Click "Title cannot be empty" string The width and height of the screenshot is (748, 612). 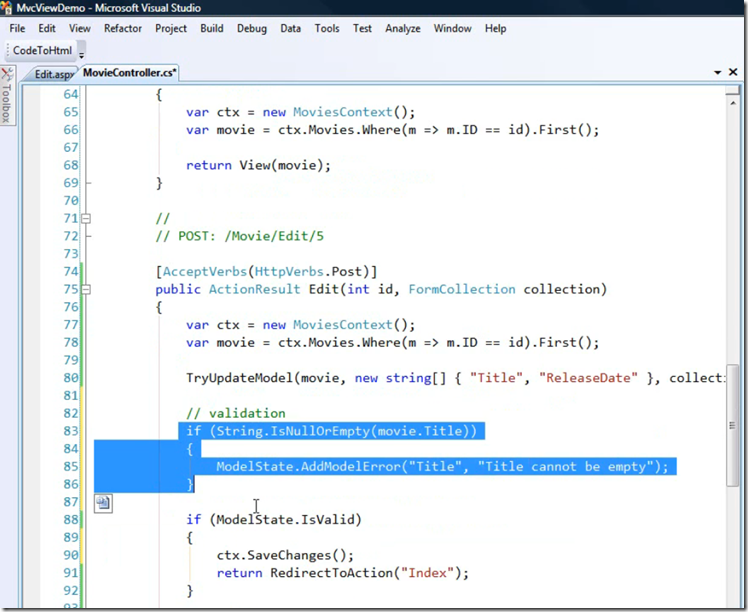click(x=566, y=467)
